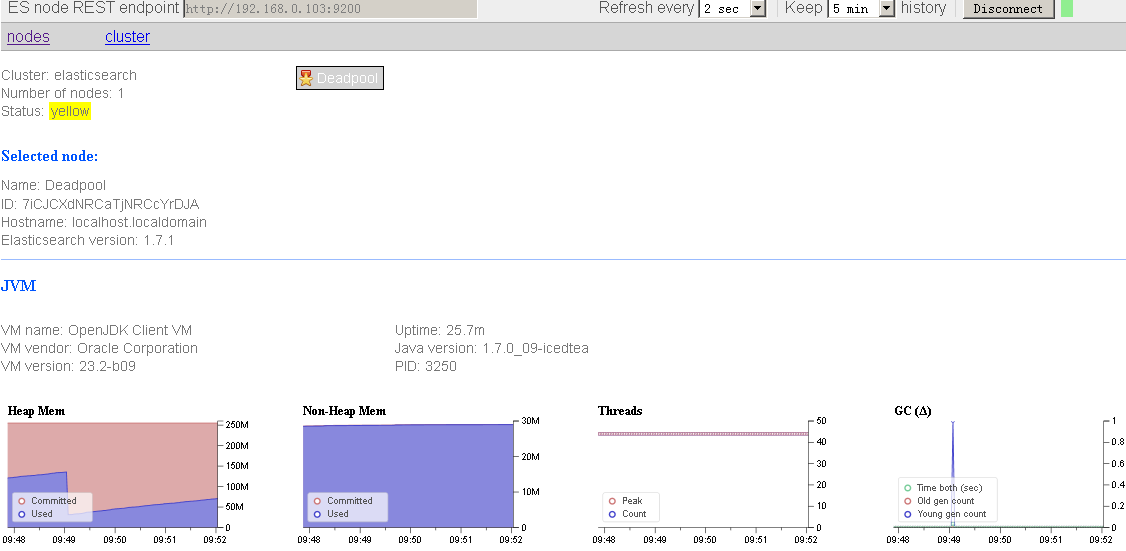The width and height of the screenshot is (1126, 551).
Task: Click the ES node REST endpoint field
Action: click(x=330, y=9)
